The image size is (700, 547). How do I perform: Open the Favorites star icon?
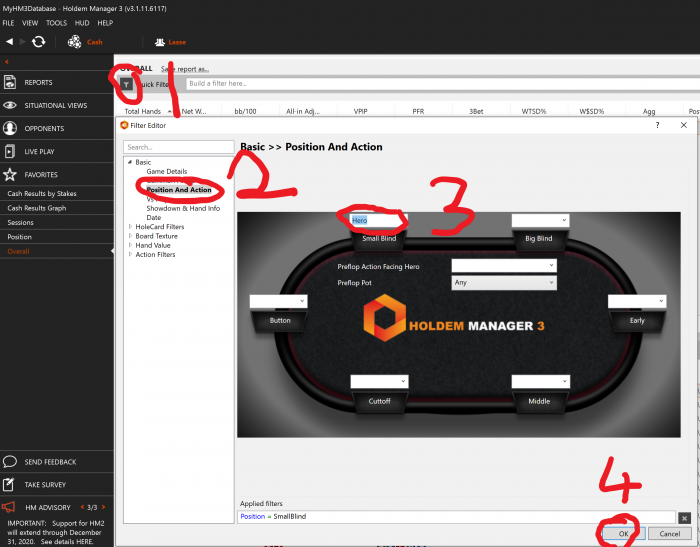tap(10, 175)
